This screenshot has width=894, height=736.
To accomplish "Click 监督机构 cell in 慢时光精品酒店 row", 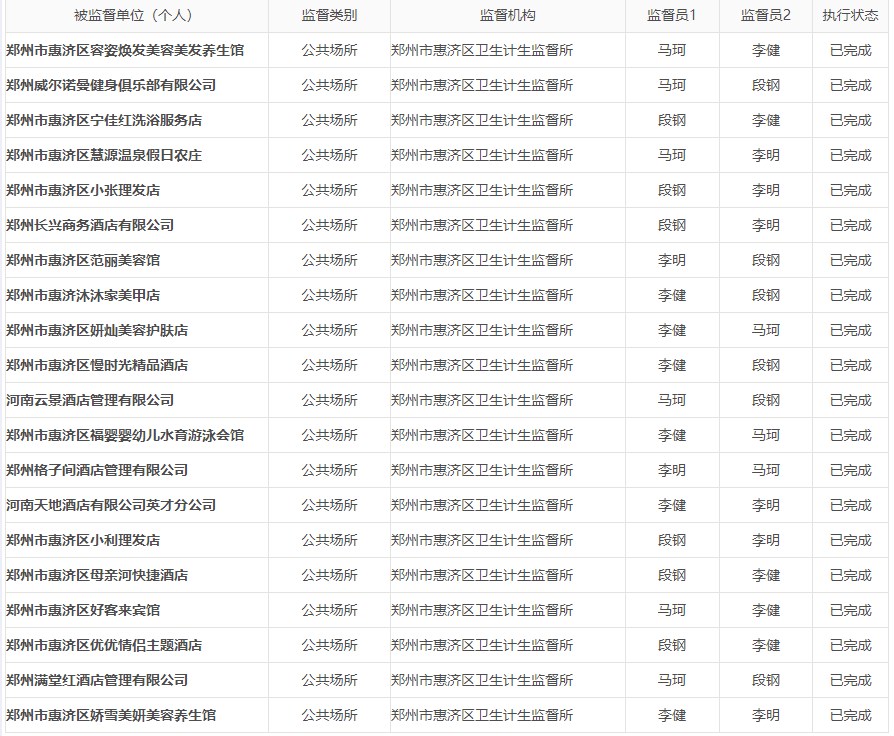I will pos(482,365).
